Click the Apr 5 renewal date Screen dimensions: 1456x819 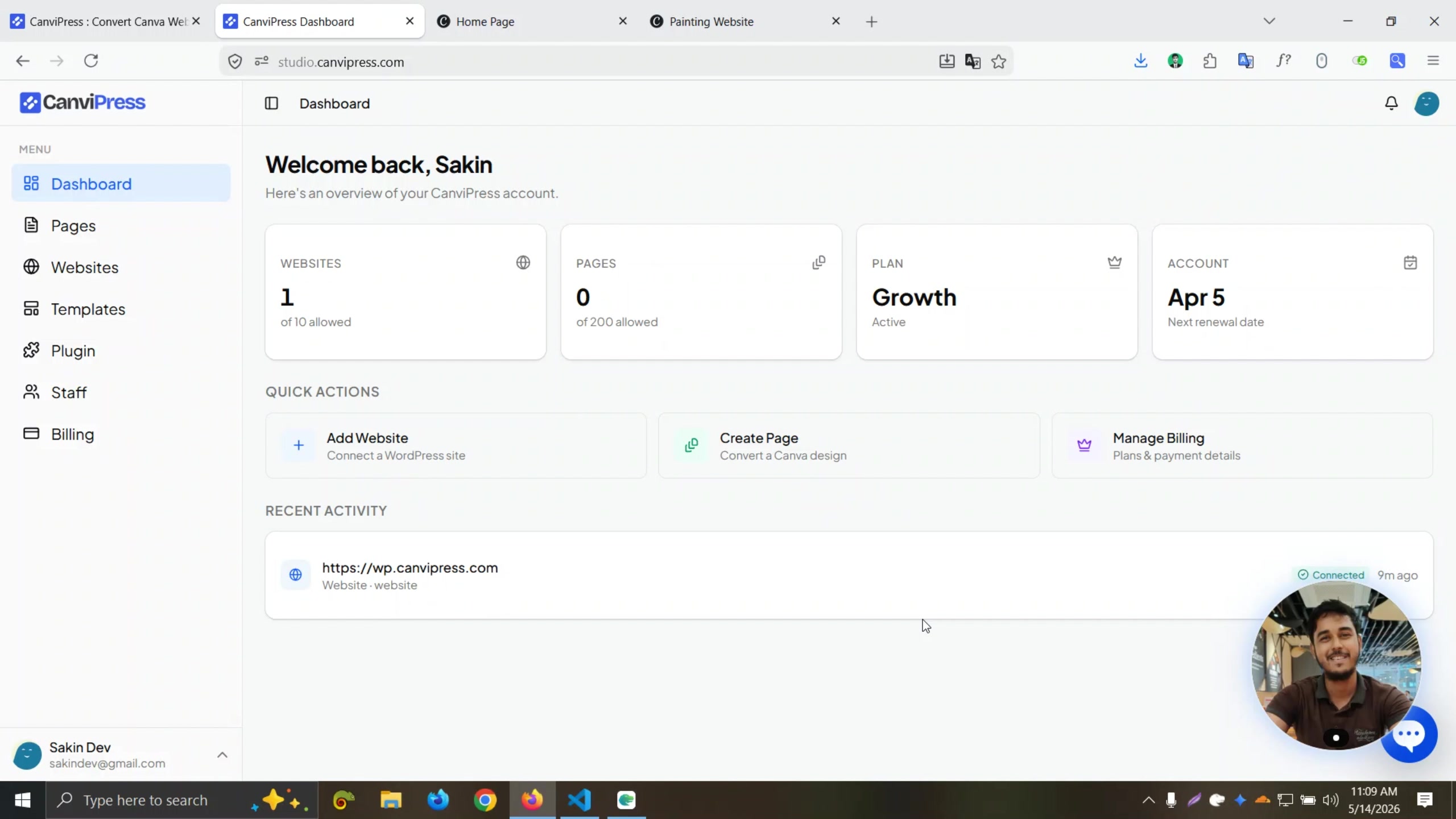coord(1196,297)
